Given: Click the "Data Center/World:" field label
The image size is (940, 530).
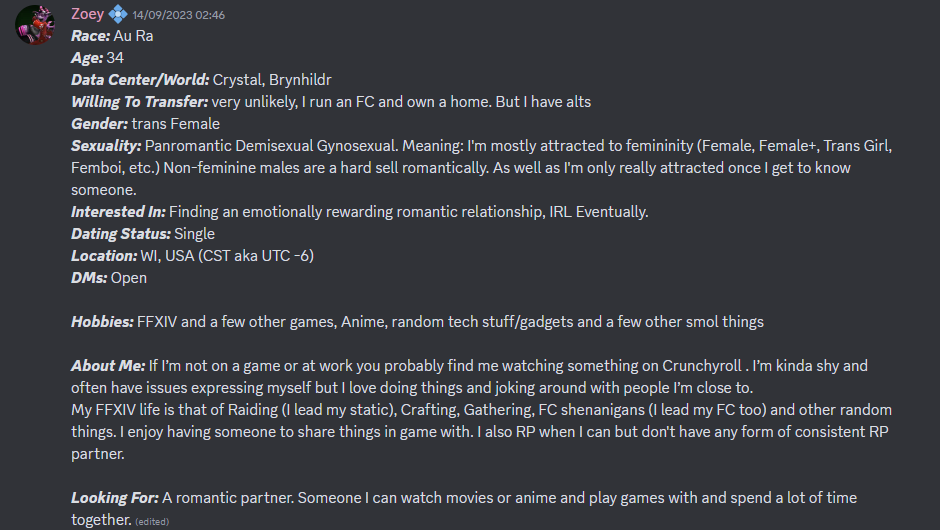Looking at the screenshot, I should 139,80.
